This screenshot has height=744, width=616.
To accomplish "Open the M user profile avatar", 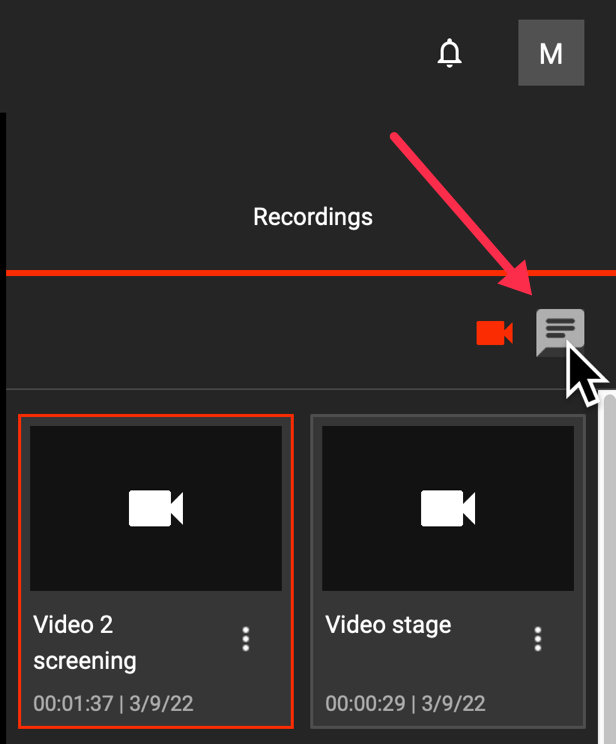I will point(551,53).
